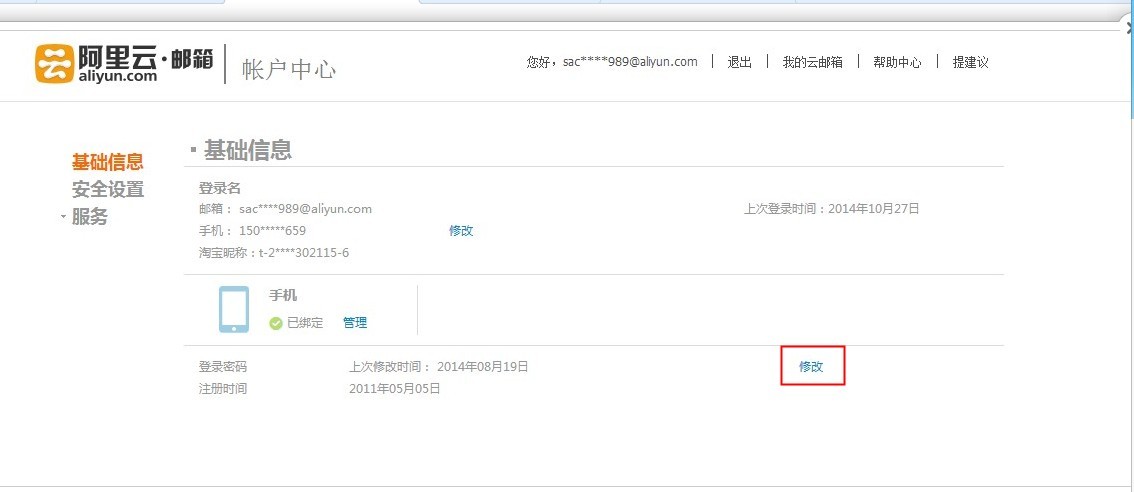The image size is (1134, 492).
Task: Click the 邮箱 address line under 登录名
Action: 285,209
